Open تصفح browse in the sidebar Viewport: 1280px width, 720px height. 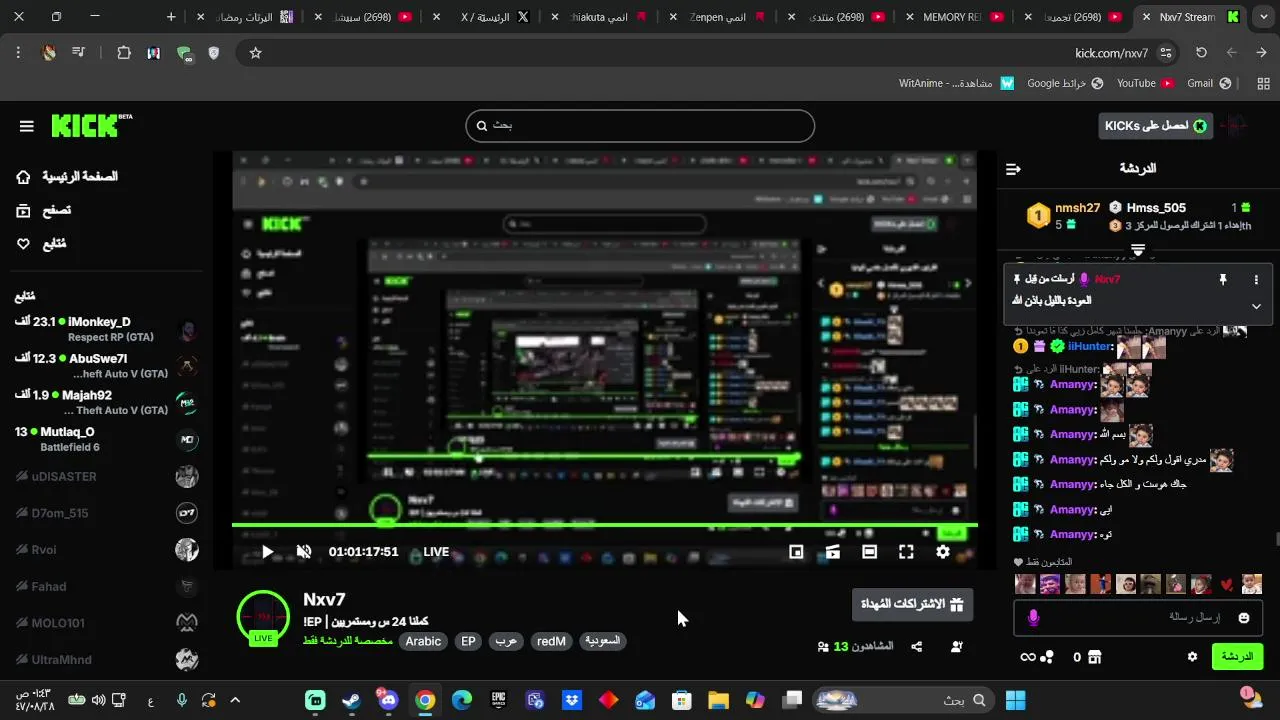click(x=44, y=211)
